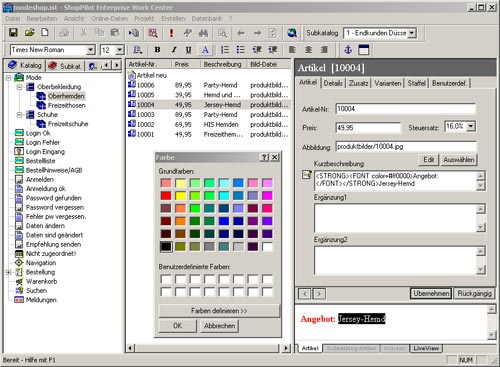Click the magnifier preview icon with red frame
500x367 pixels.
click(153, 33)
